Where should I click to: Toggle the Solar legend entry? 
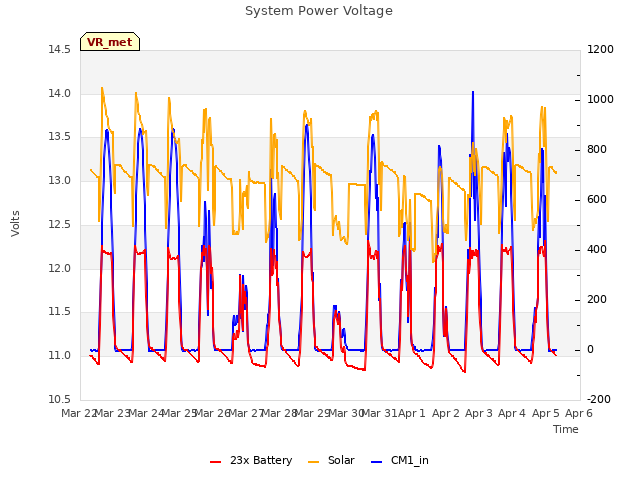click(331, 460)
